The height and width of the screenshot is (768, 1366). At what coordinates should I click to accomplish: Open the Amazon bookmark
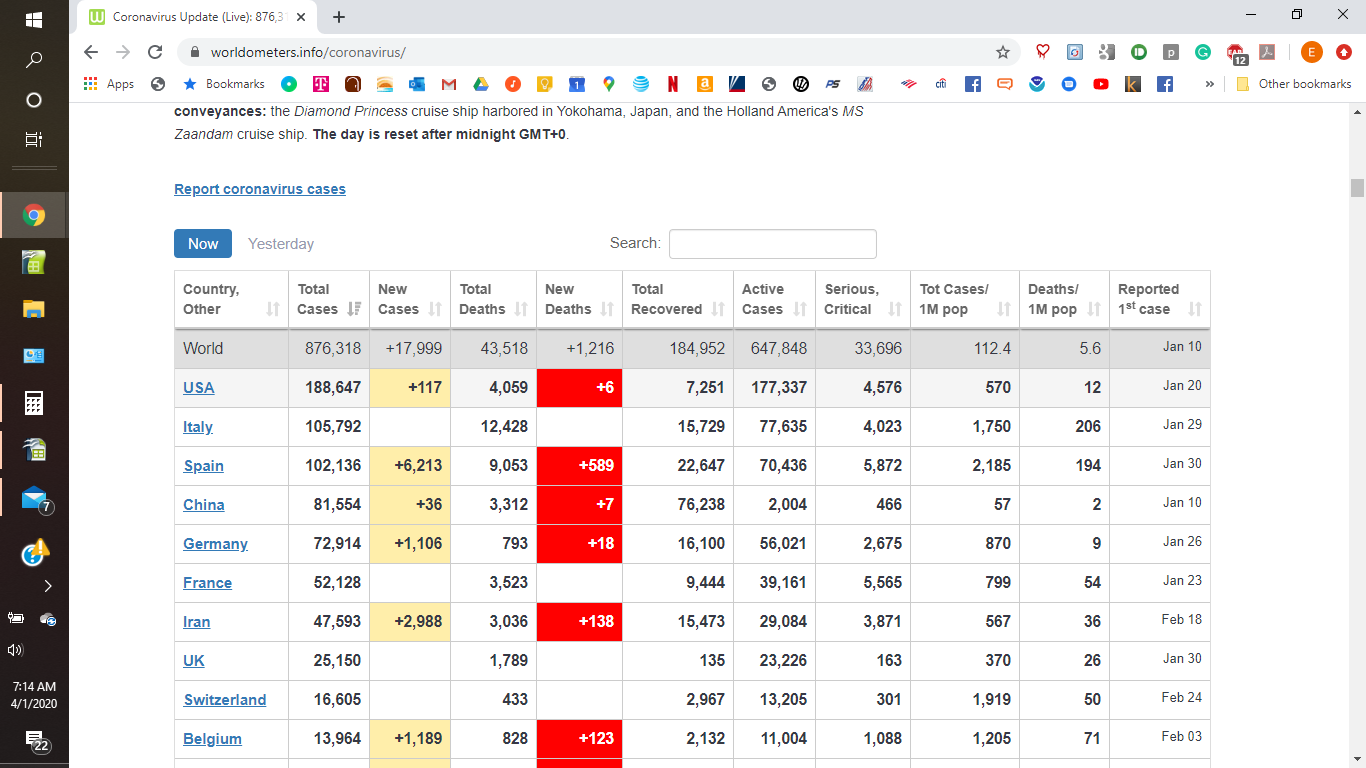(x=705, y=84)
